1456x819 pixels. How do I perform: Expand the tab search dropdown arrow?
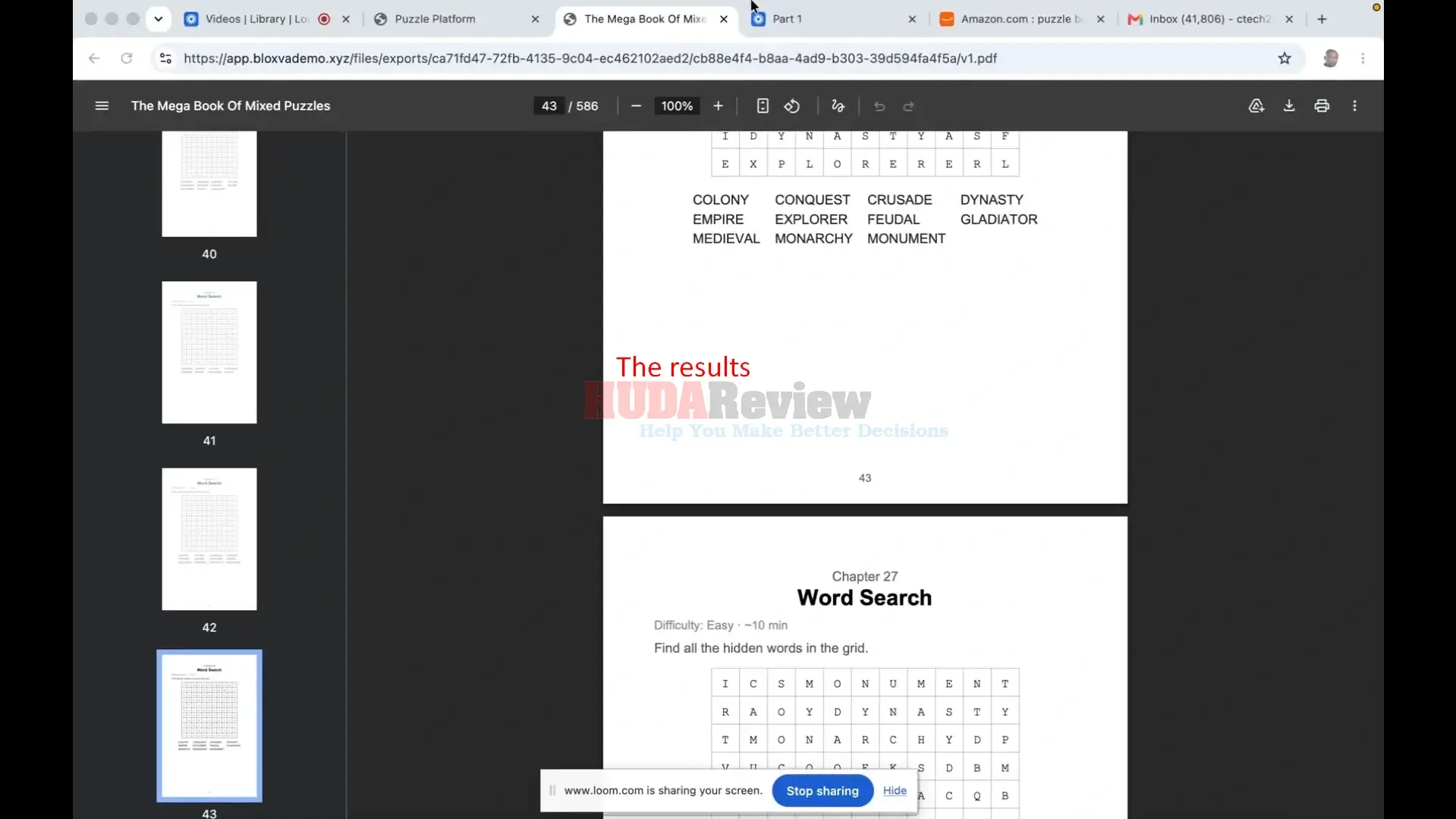[158, 19]
